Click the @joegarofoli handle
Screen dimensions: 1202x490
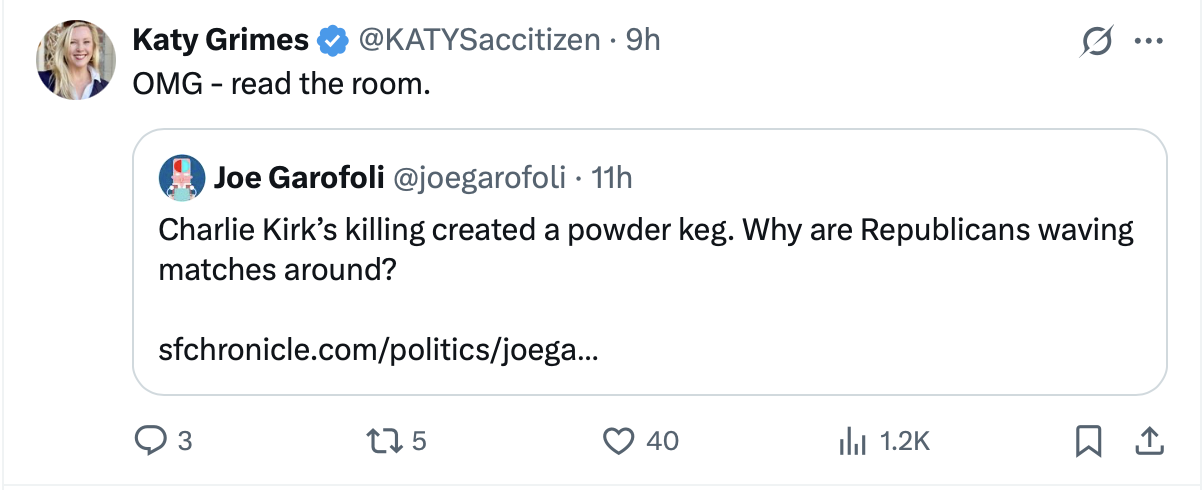tap(481, 178)
